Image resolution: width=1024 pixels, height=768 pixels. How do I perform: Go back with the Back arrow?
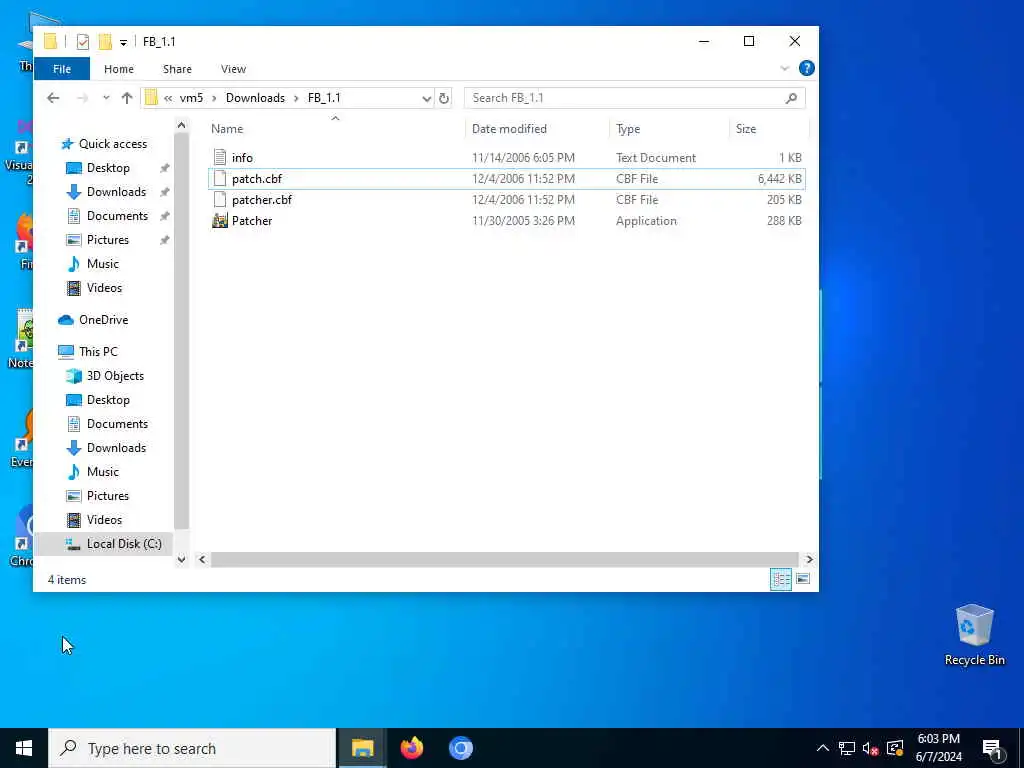pyautogui.click(x=53, y=98)
